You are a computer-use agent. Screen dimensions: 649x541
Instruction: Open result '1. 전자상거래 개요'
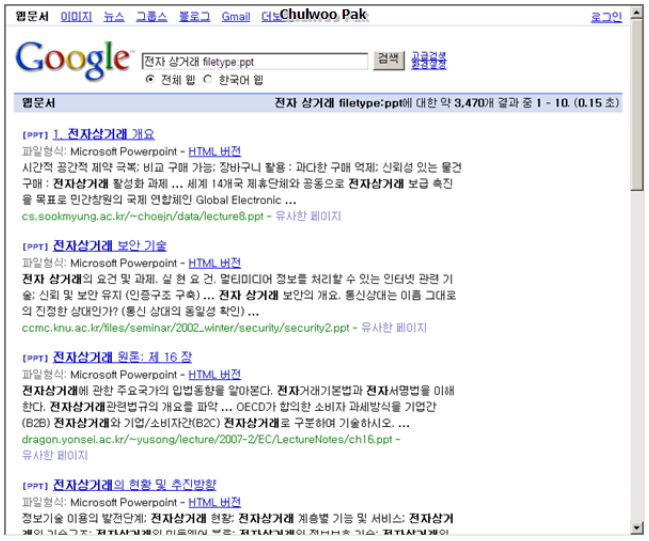coord(103,134)
